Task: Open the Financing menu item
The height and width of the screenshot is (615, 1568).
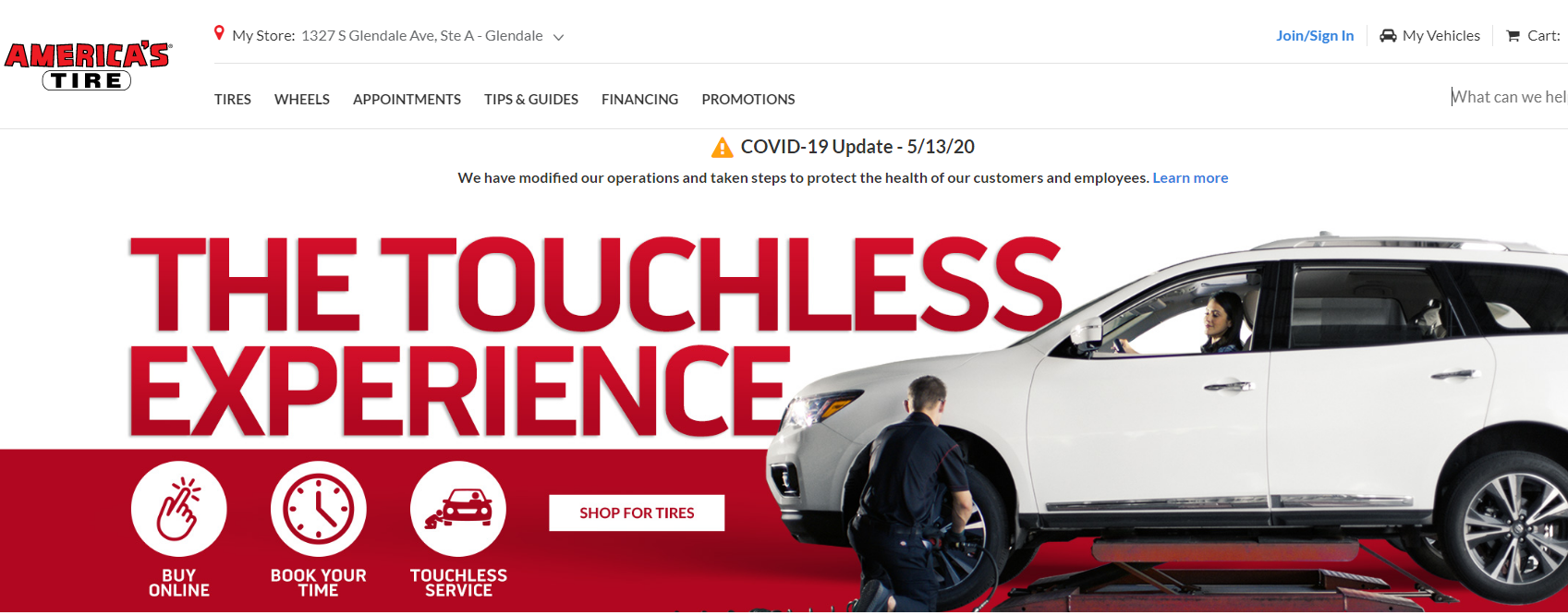Action: pyautogui.click(x=639, y=100)
